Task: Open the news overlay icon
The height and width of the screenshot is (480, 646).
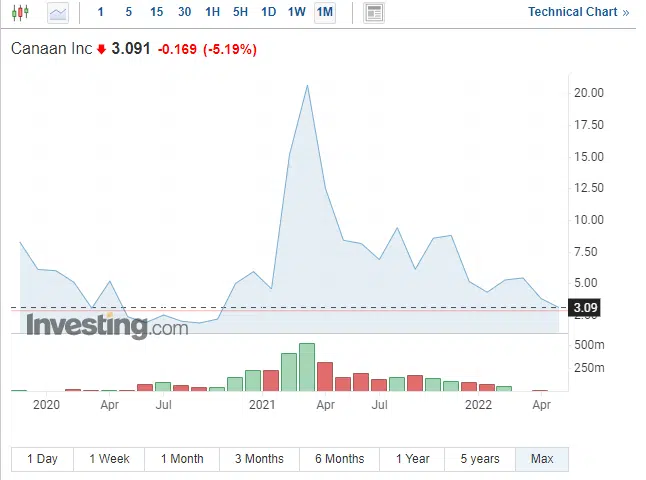Action: 374,13
